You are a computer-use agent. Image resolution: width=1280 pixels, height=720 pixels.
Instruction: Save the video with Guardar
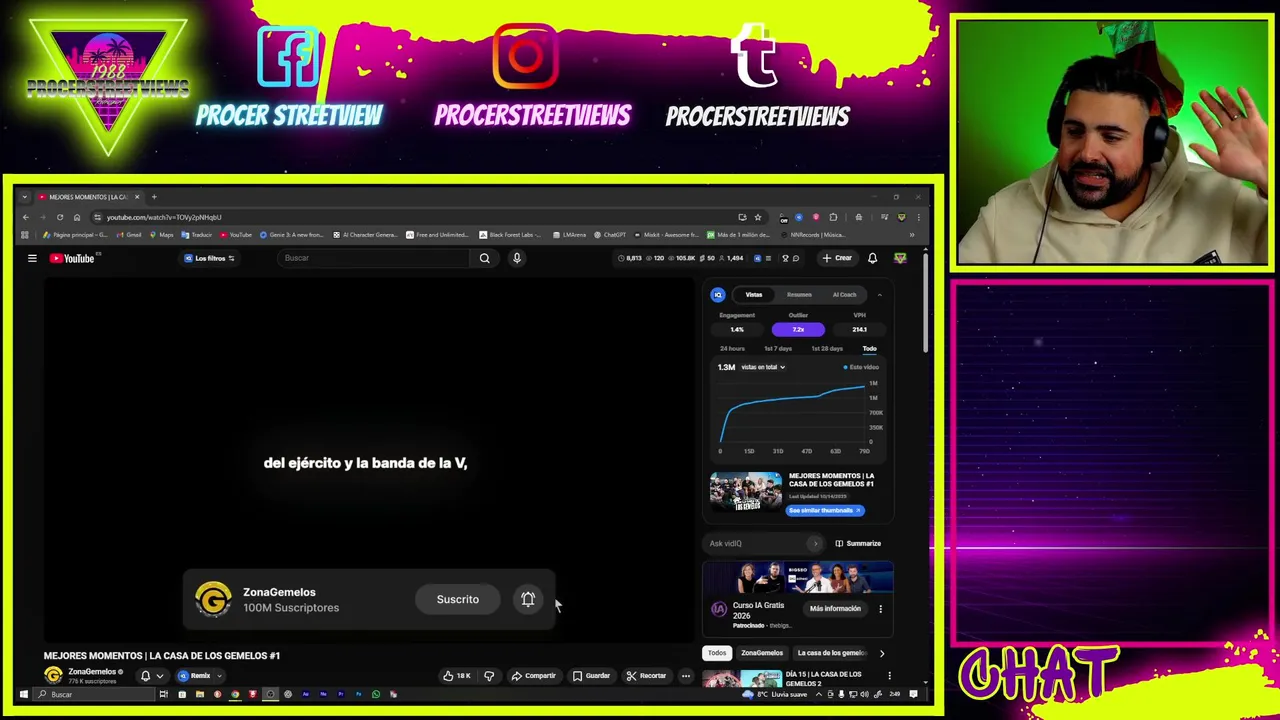point(591,676)
